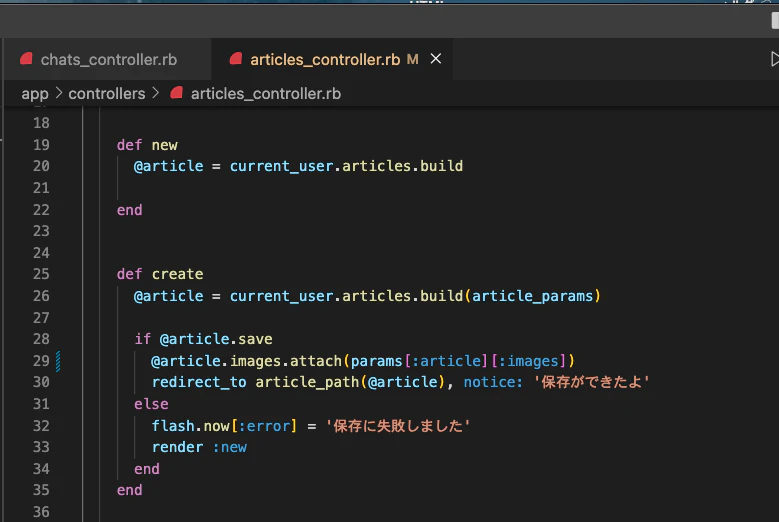Click line number 19 in the gutter
Screen dimensions: 779x522
[41, 145]
